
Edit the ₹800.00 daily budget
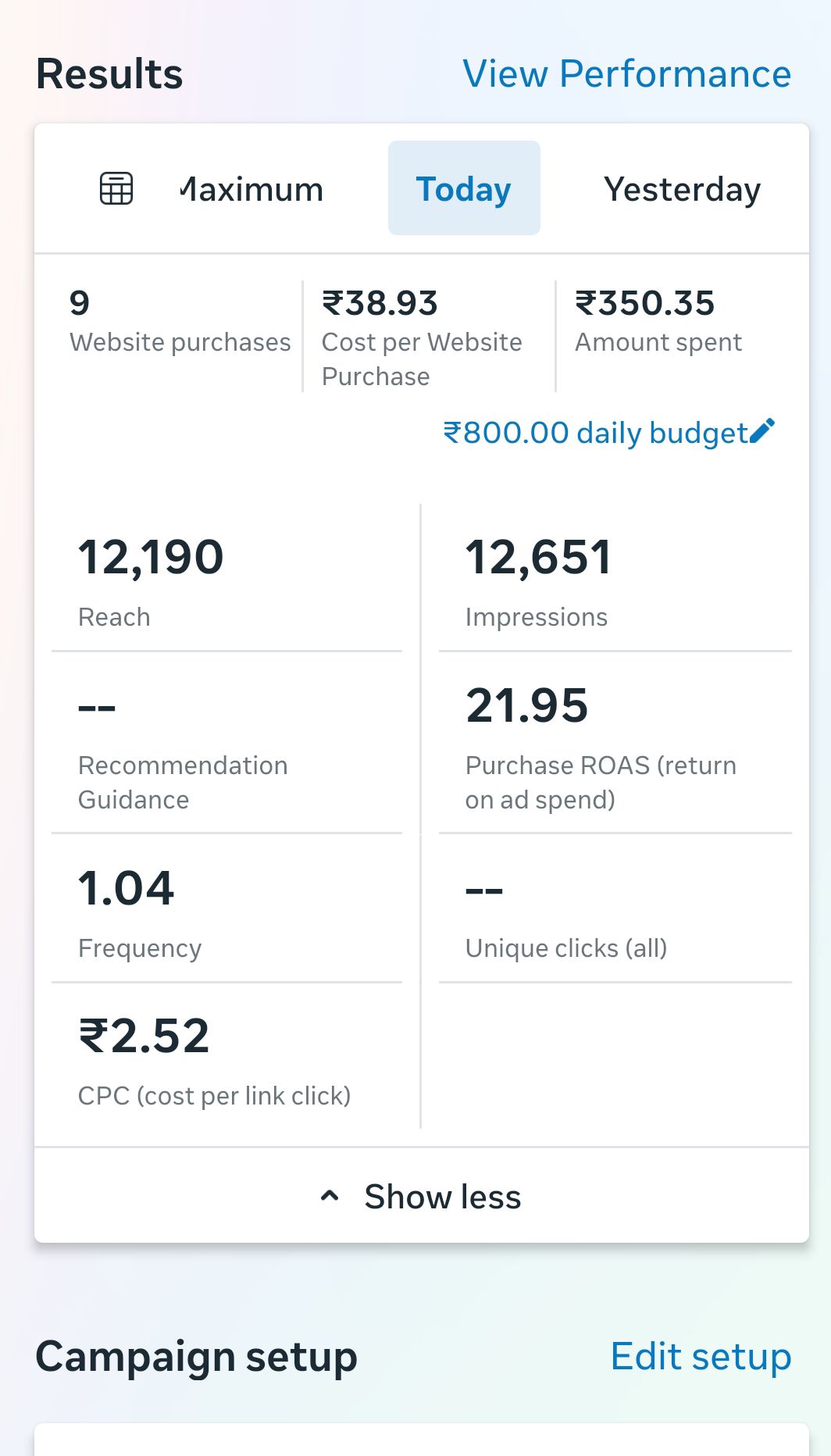(595, 433)
